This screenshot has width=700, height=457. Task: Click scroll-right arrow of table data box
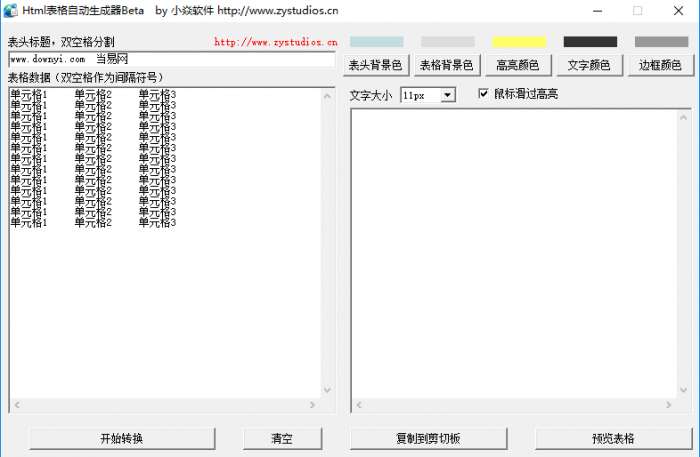tap(312, 405)
